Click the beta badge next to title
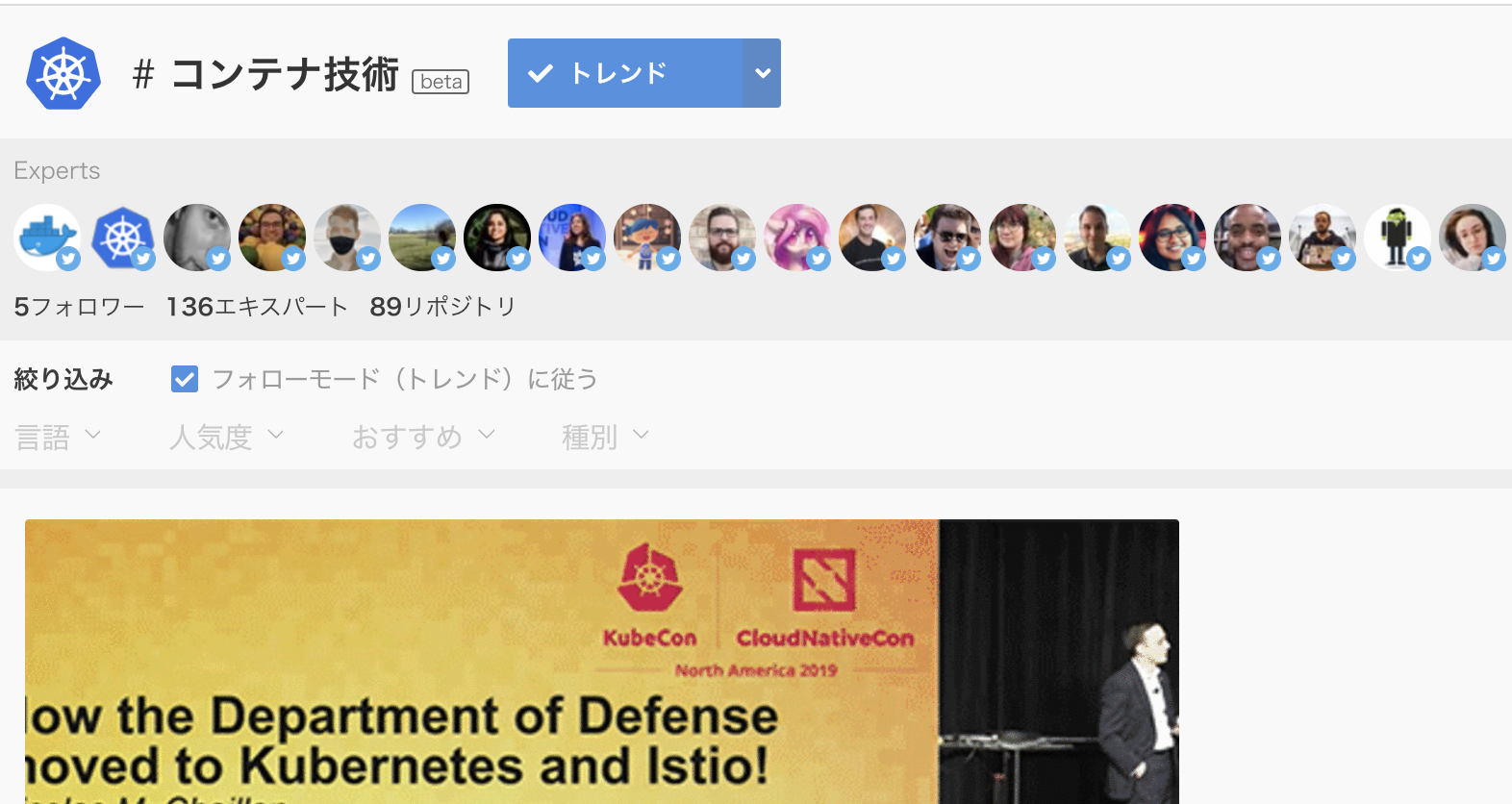This screenshot has height=804, width=1512. (x=441, y=82)
